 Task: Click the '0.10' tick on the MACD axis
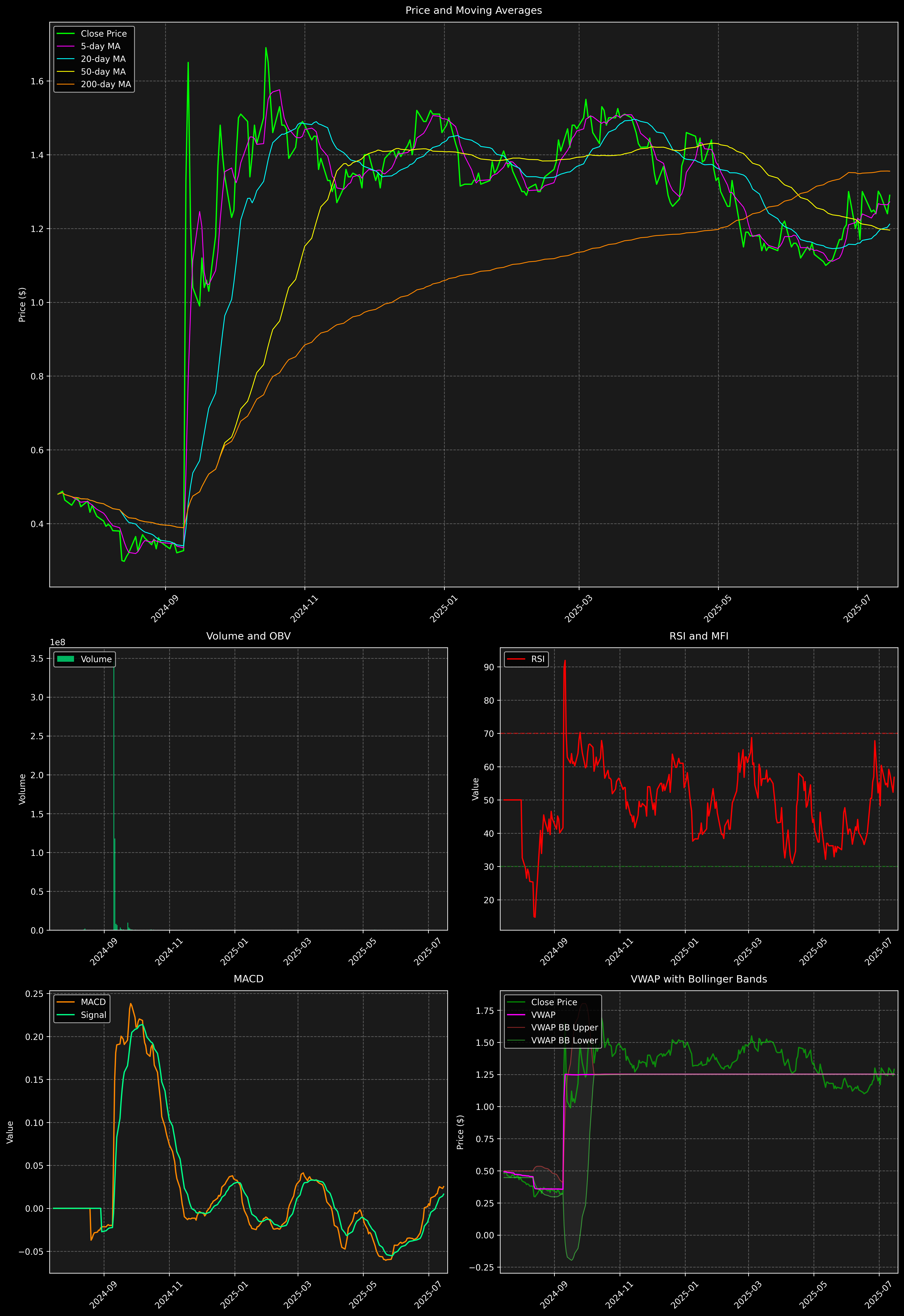coord(35,1123)
